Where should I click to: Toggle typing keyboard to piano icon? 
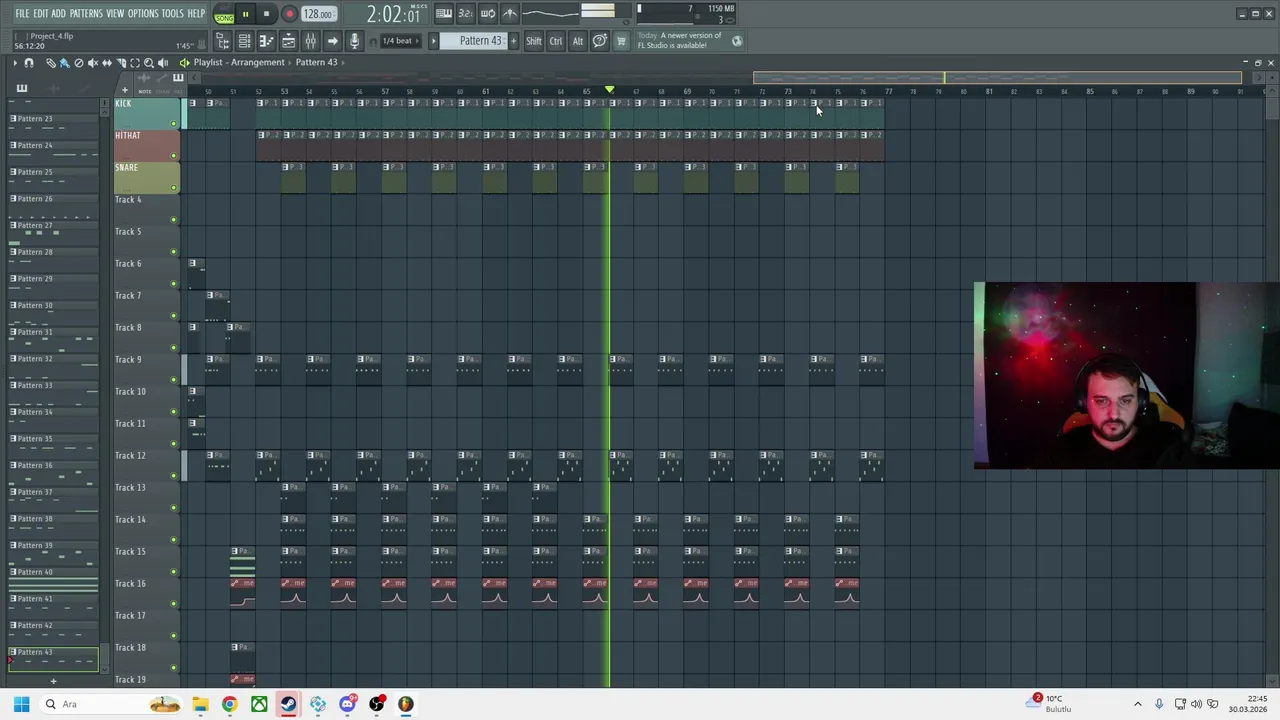point(444,14)
